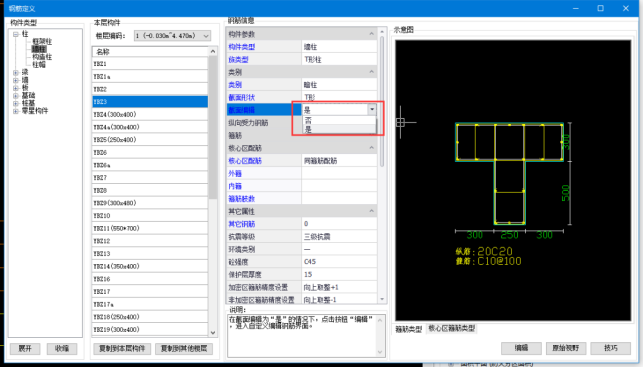
Task: Click the 展开 button
Action: click(x=25, y=349)
